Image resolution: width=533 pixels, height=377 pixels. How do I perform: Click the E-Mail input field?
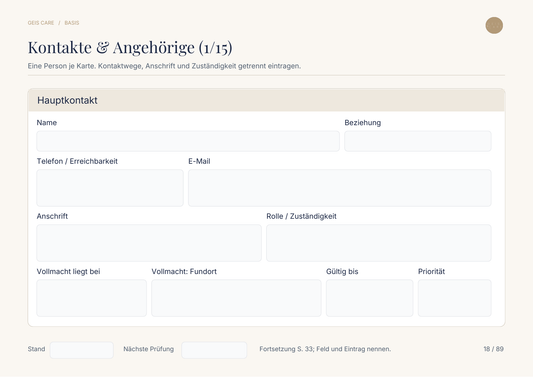coord(340,188)
